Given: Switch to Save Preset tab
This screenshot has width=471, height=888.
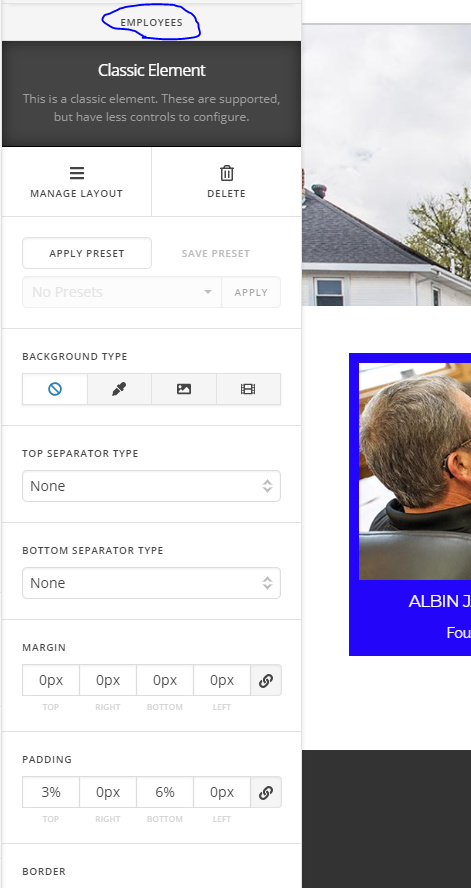Looking at the screenshot, I should tap(216, 253).
